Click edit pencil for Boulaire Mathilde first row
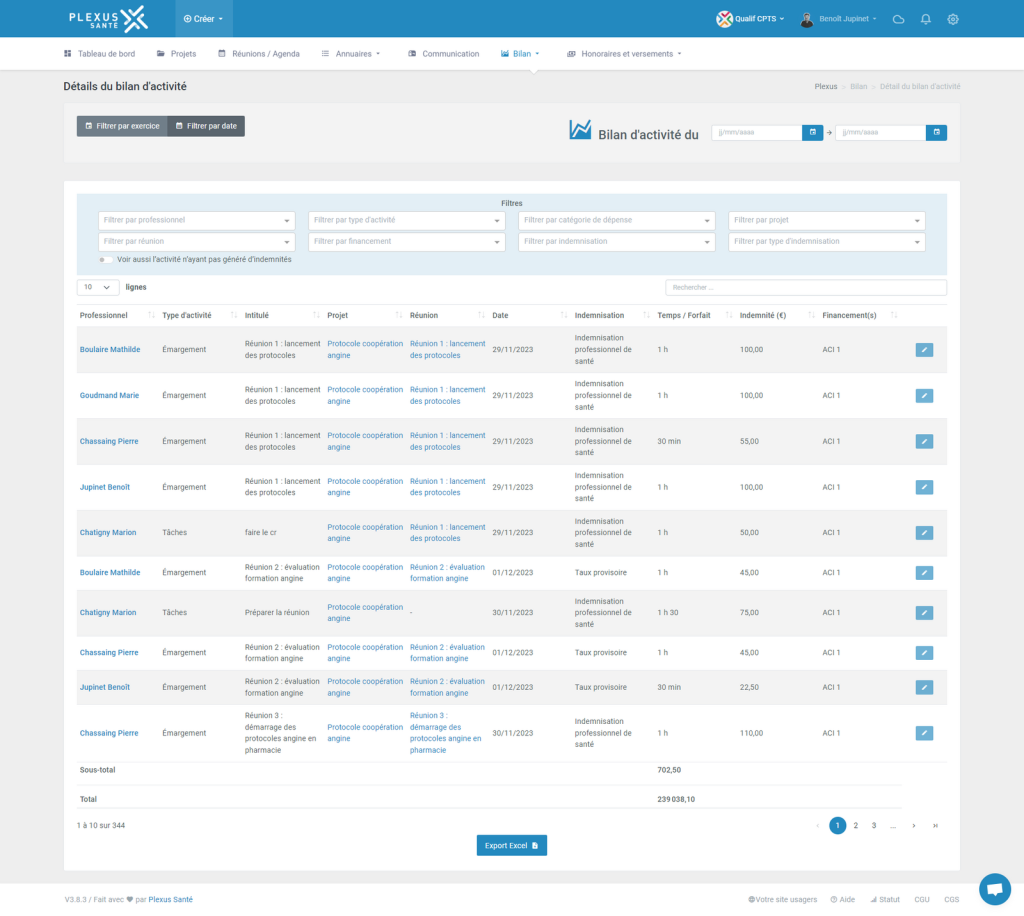Image resolution: width=1024 pixels, height=916 pixels. 924,350
